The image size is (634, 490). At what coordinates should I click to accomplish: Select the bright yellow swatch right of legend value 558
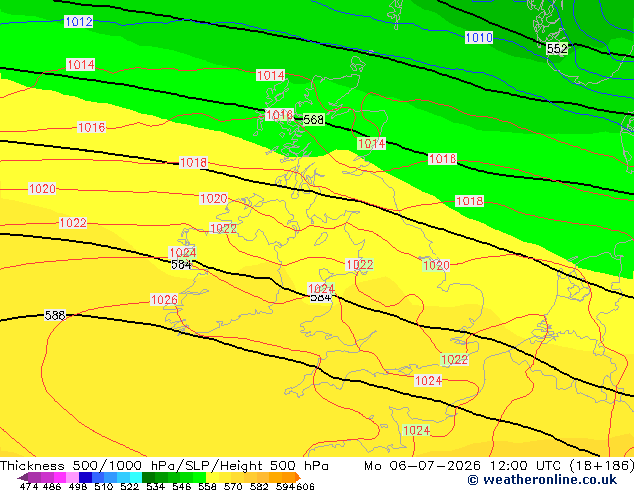point(212,477)
